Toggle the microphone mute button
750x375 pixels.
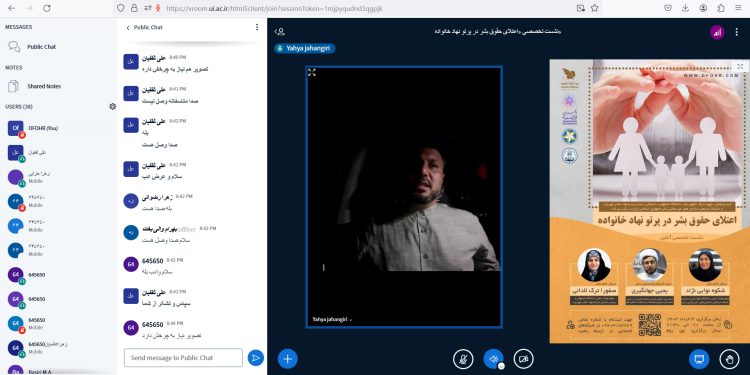click(x=463, y=359)
